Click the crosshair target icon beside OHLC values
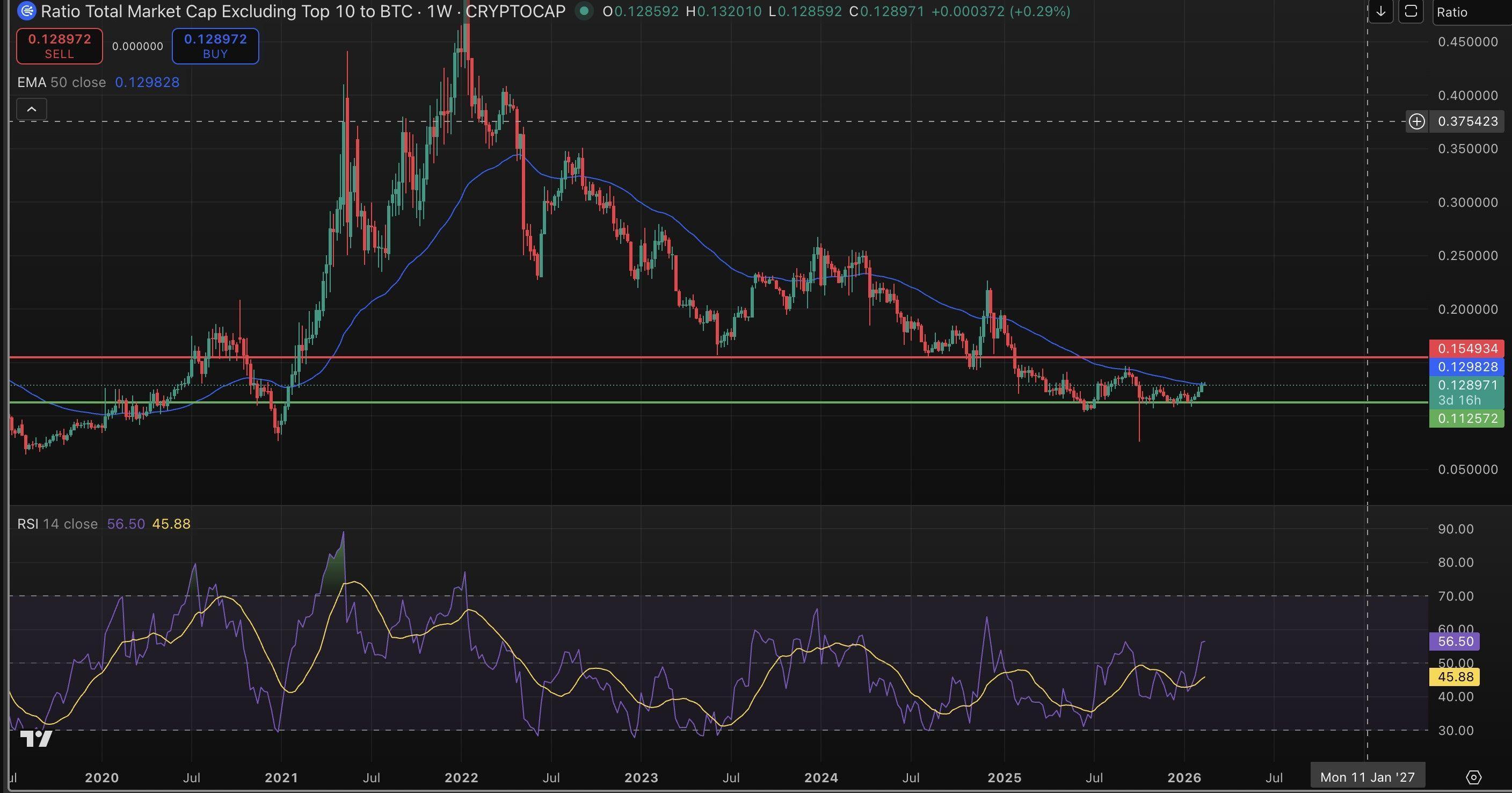This screenshot has width=1512, height=793. (x=585, y=11)
